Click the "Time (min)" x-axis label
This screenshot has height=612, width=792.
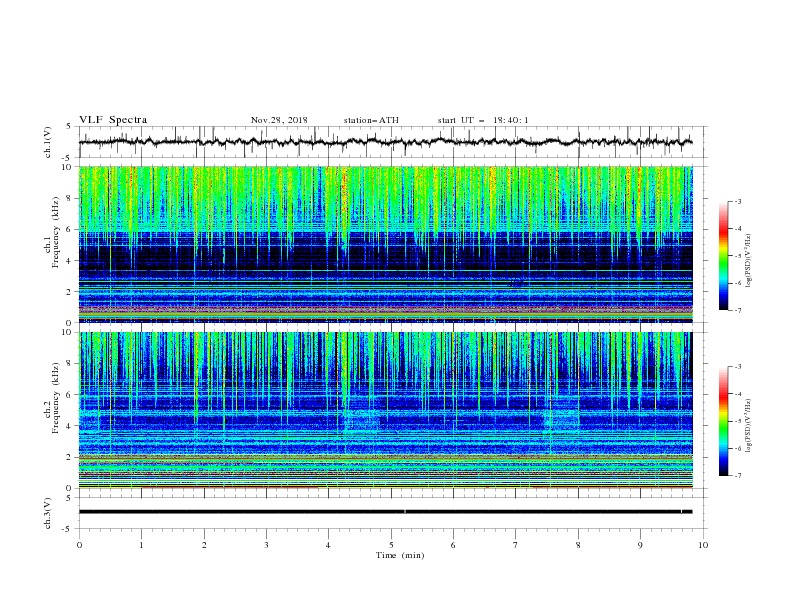(400, 555)
